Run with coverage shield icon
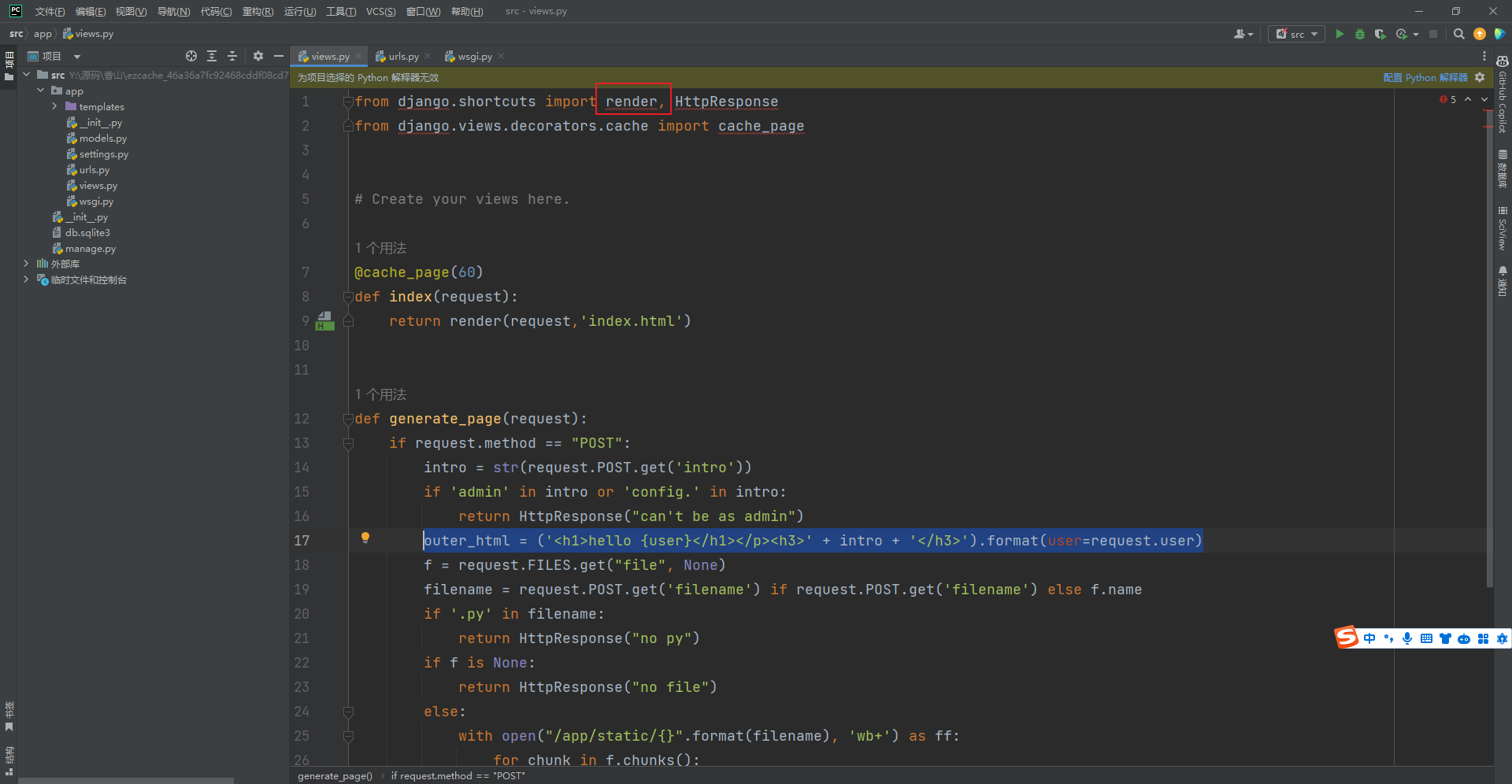Screen dimensions: 1512x784 (x=1380, y=34)
